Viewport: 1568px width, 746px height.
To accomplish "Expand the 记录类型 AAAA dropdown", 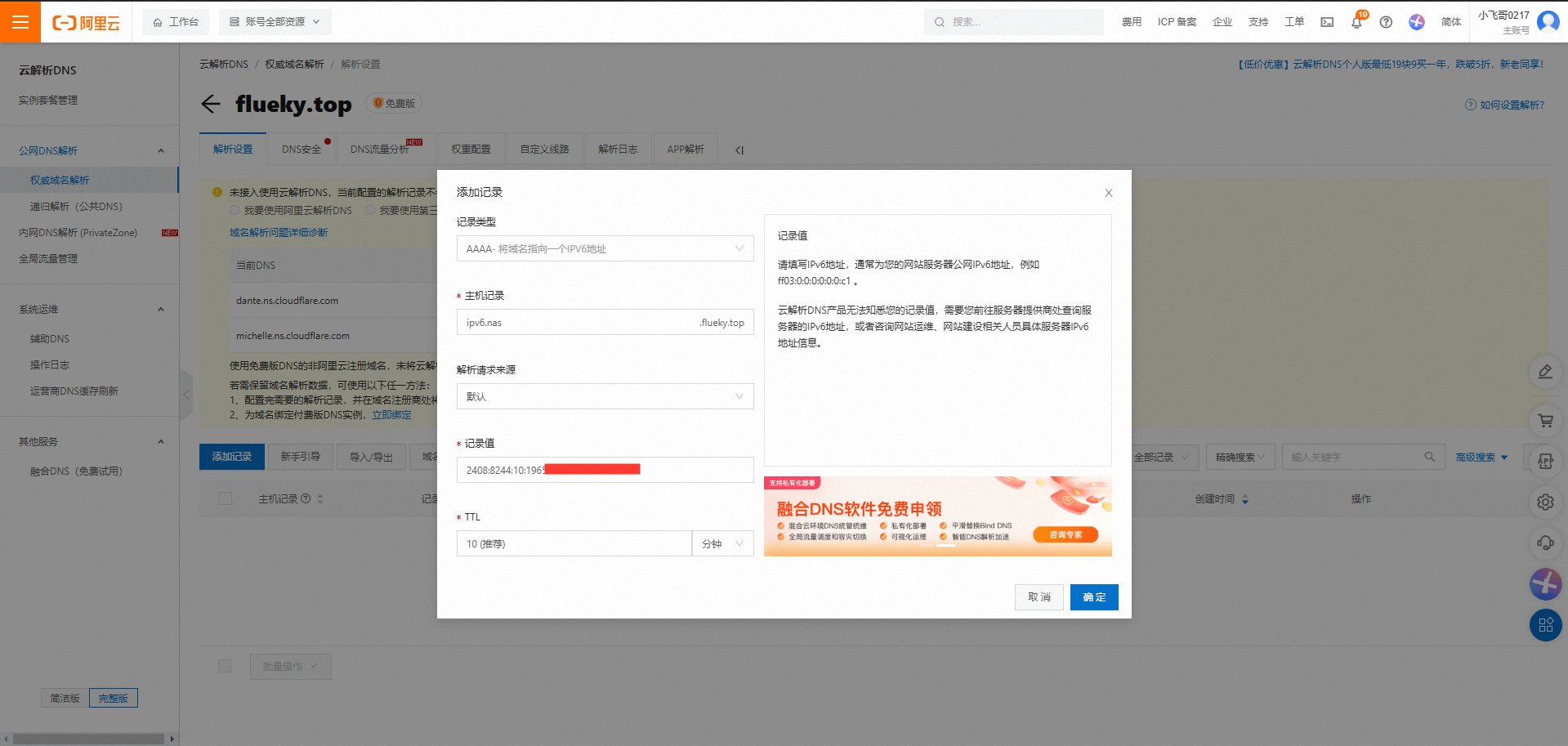I will click(605, 248).
